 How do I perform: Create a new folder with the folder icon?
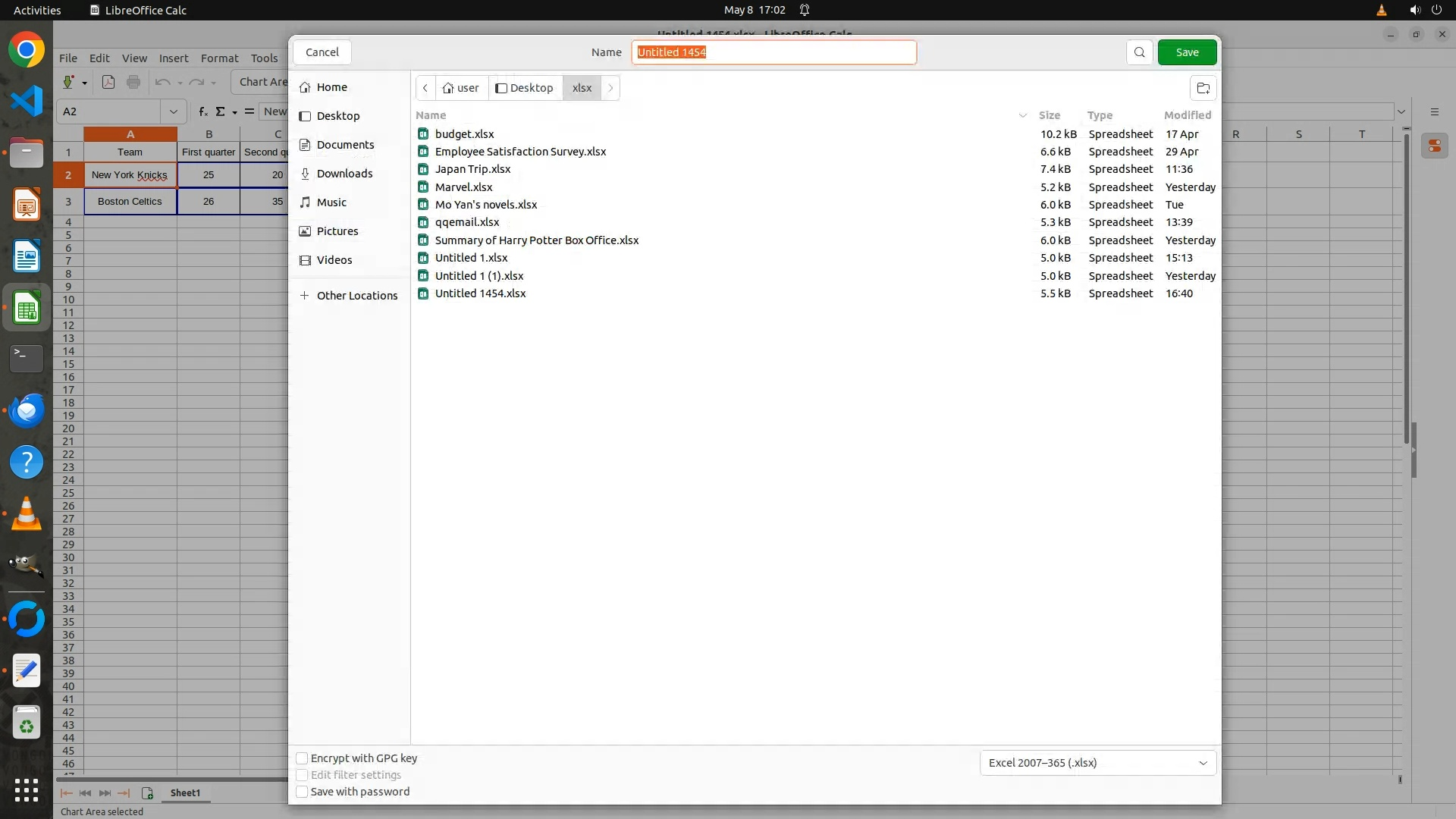pos(1203,88)
